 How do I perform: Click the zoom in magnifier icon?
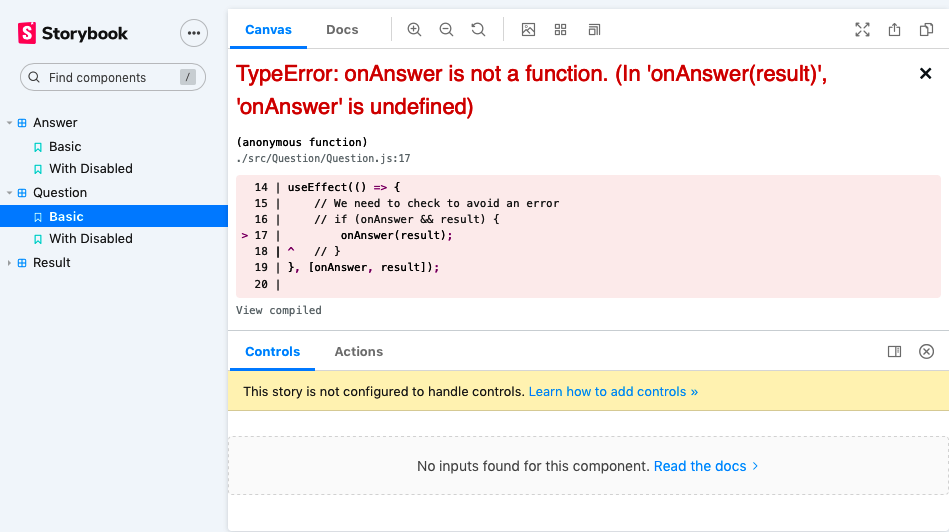414,30
